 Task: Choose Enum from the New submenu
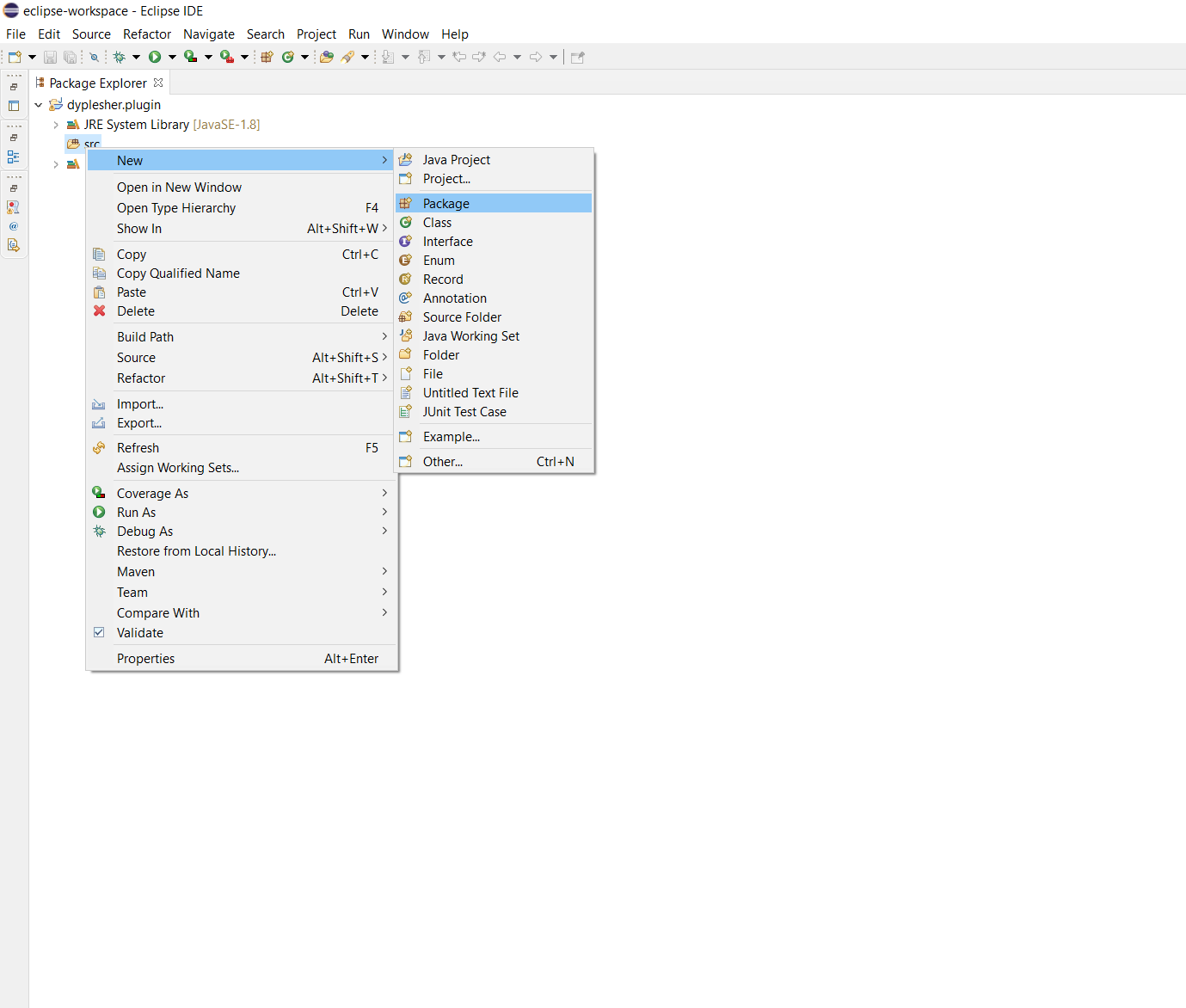(494, 261)
